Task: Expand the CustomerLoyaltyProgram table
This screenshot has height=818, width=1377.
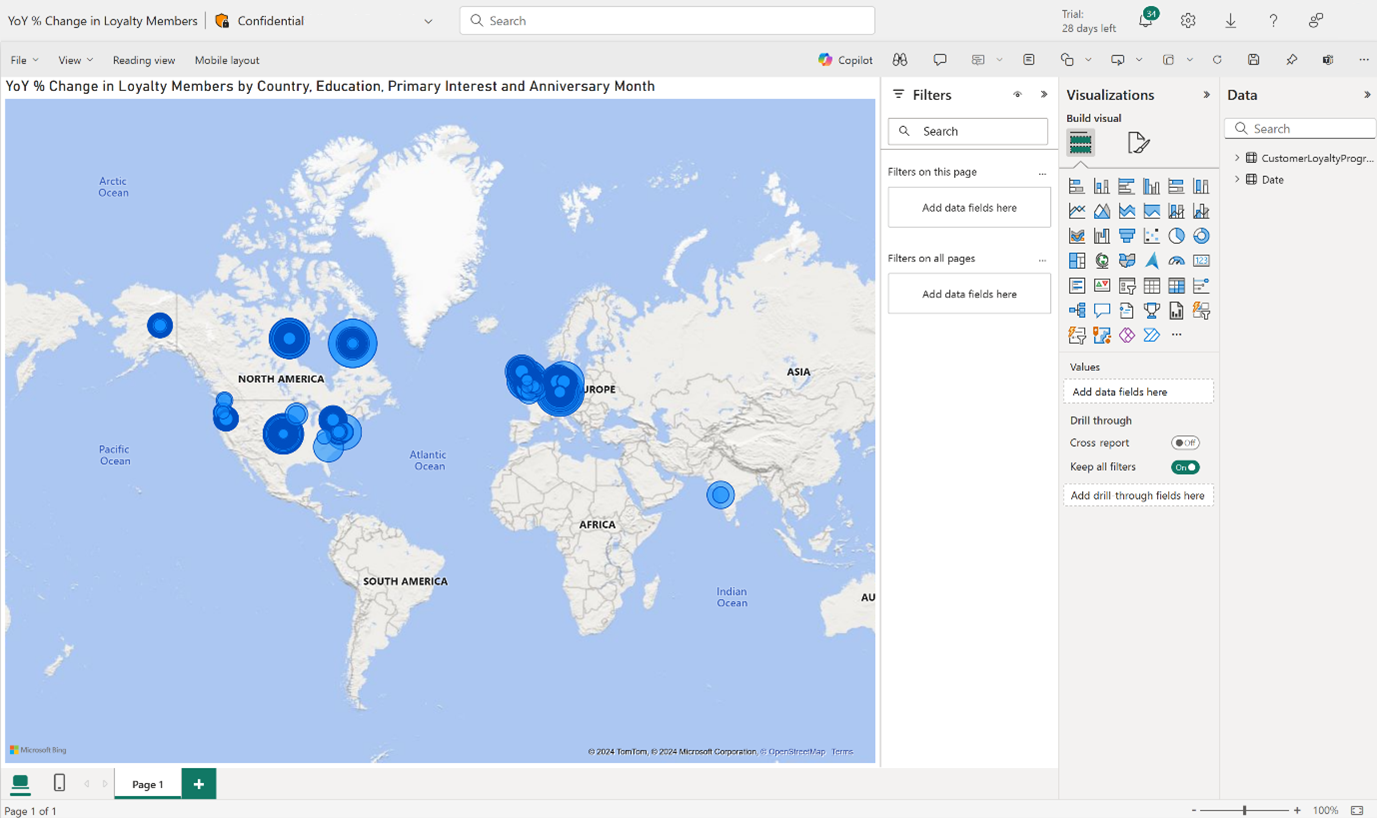Action: (x=1237, y=158)
